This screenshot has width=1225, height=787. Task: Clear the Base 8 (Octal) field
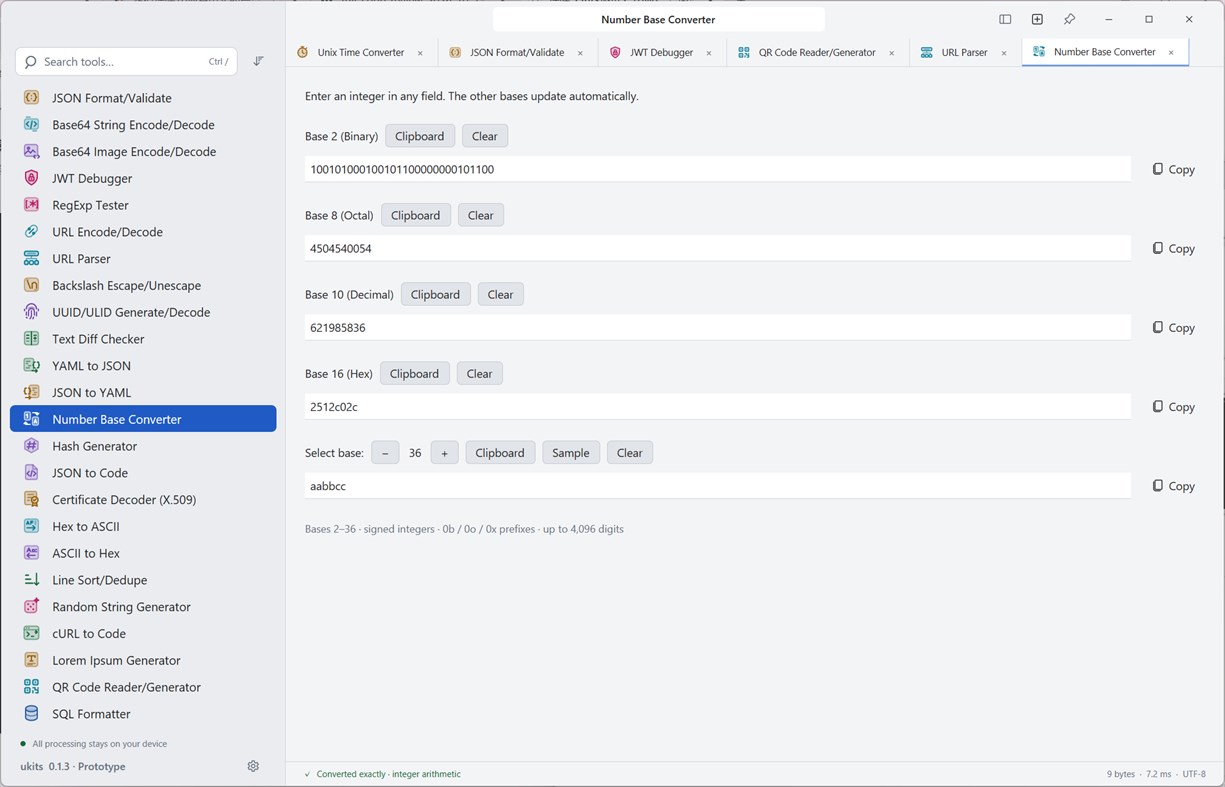(481, 215)
